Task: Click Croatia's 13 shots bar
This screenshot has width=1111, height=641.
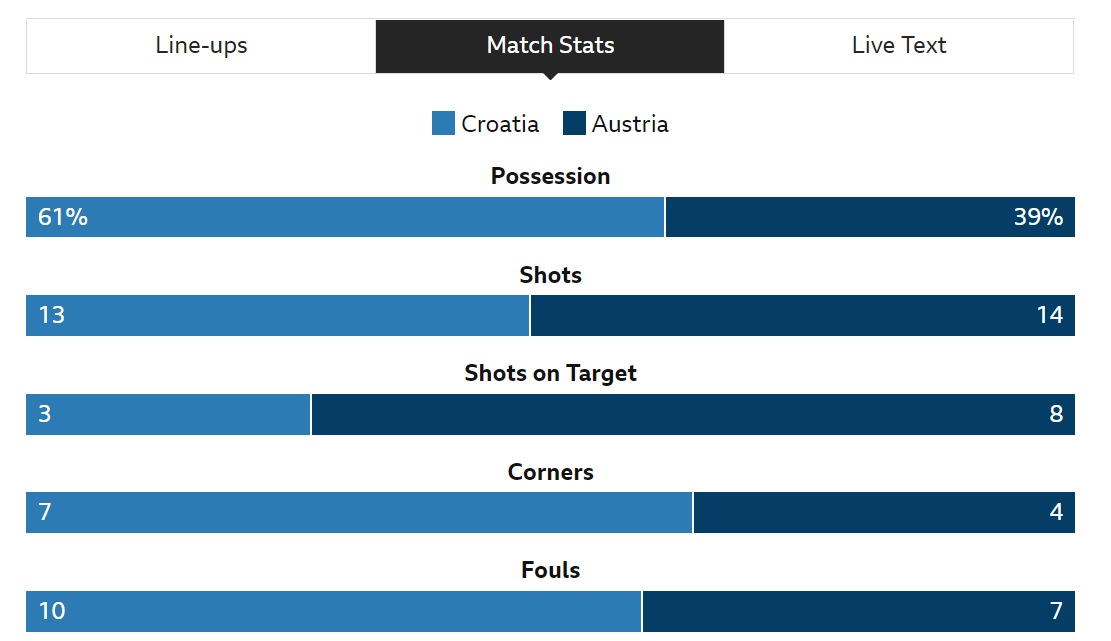Action: [278, 315]
